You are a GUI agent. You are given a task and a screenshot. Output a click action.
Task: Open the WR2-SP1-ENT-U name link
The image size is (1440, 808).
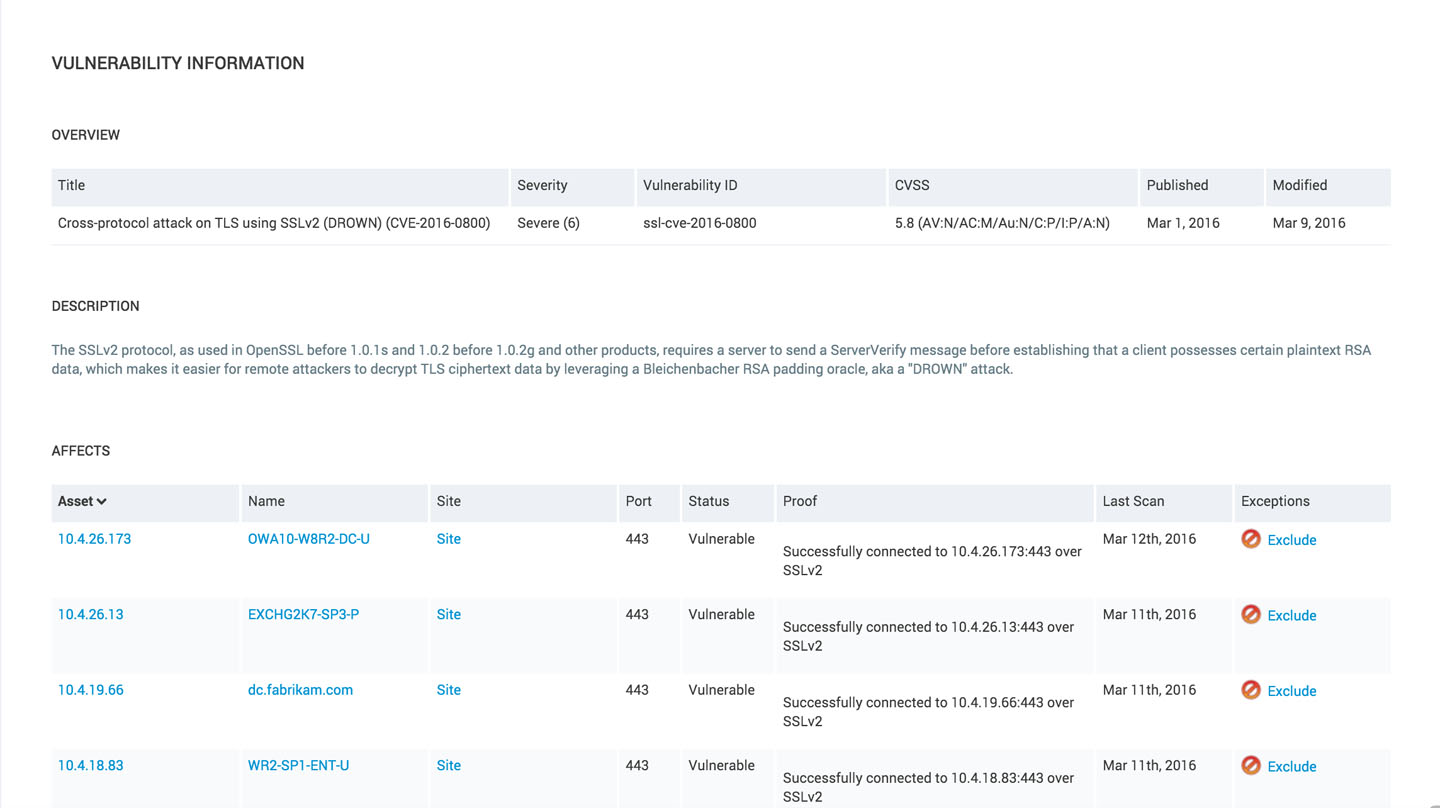tap(298, 765)
